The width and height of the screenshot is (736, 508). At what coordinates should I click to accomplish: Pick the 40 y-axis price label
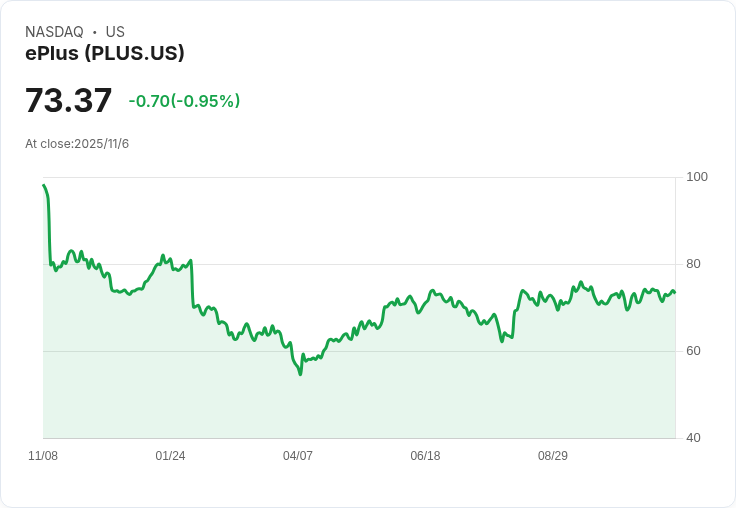(x=693, y=438)
